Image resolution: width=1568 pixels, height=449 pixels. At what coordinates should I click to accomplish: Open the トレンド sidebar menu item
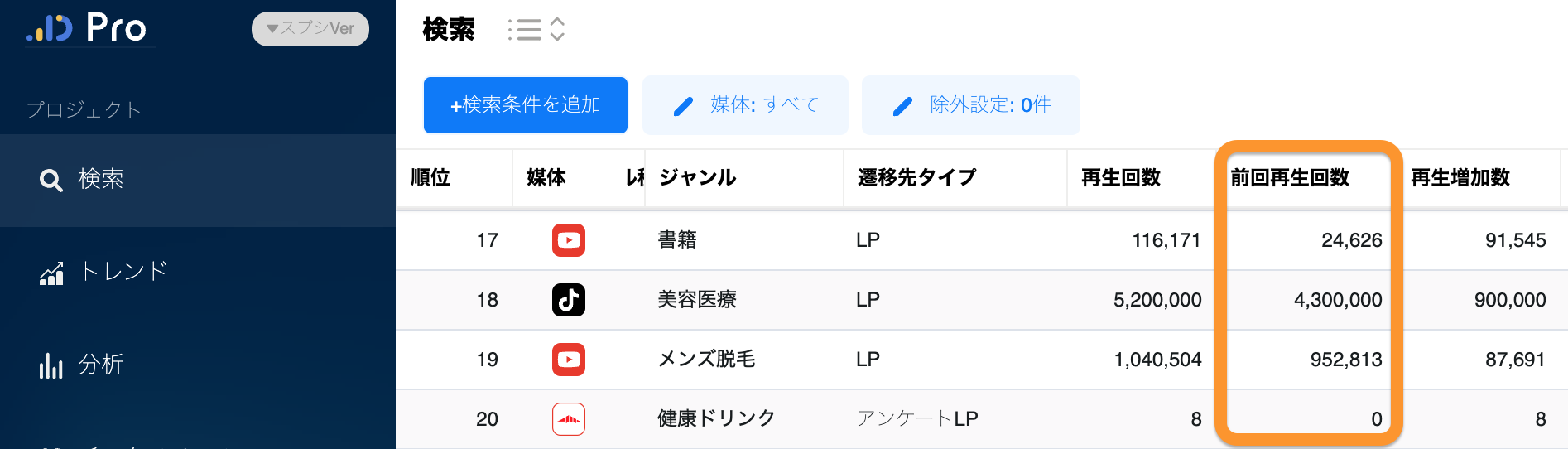pyautogui.click(x=123, y=272)
